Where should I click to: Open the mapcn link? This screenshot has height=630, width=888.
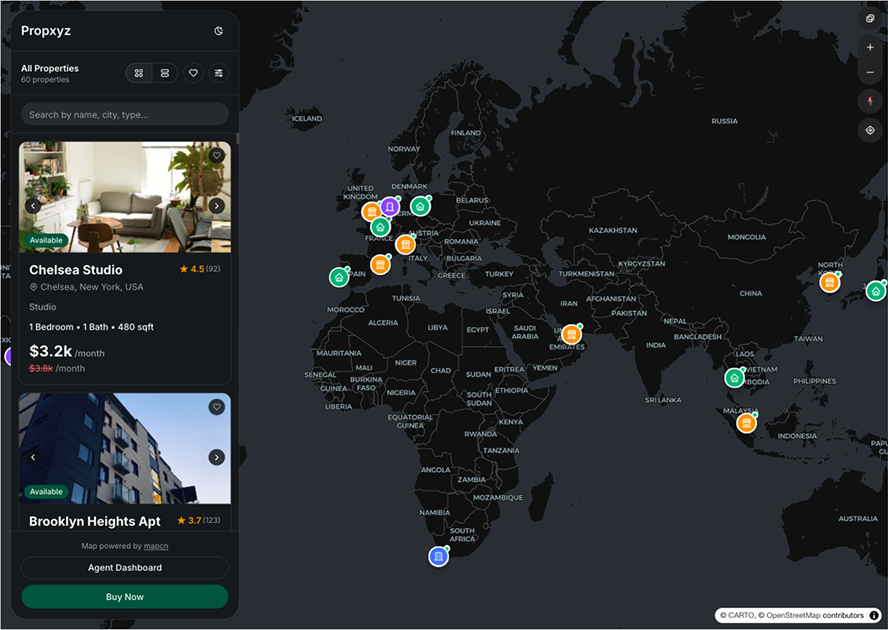(156, 546)
